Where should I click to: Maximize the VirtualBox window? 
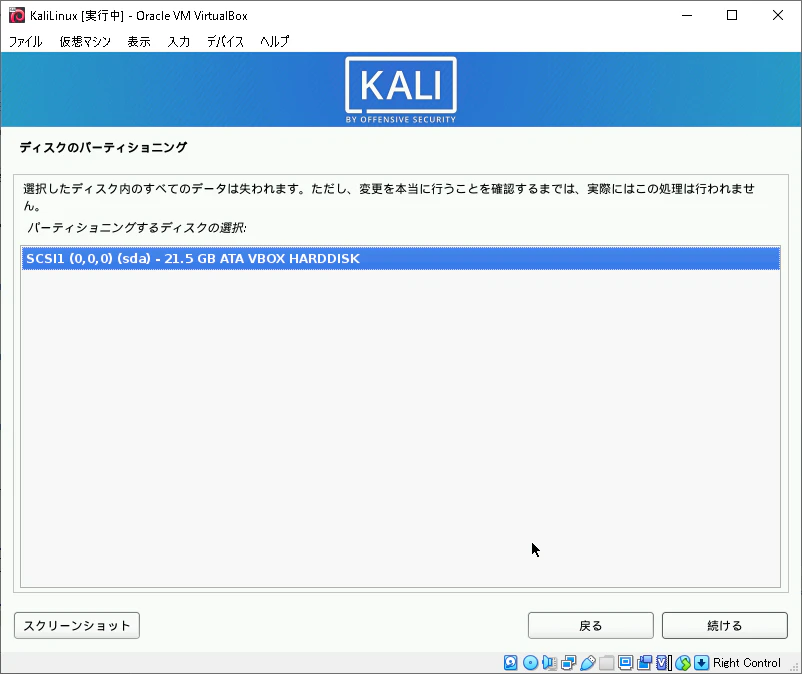click(732, 15)
